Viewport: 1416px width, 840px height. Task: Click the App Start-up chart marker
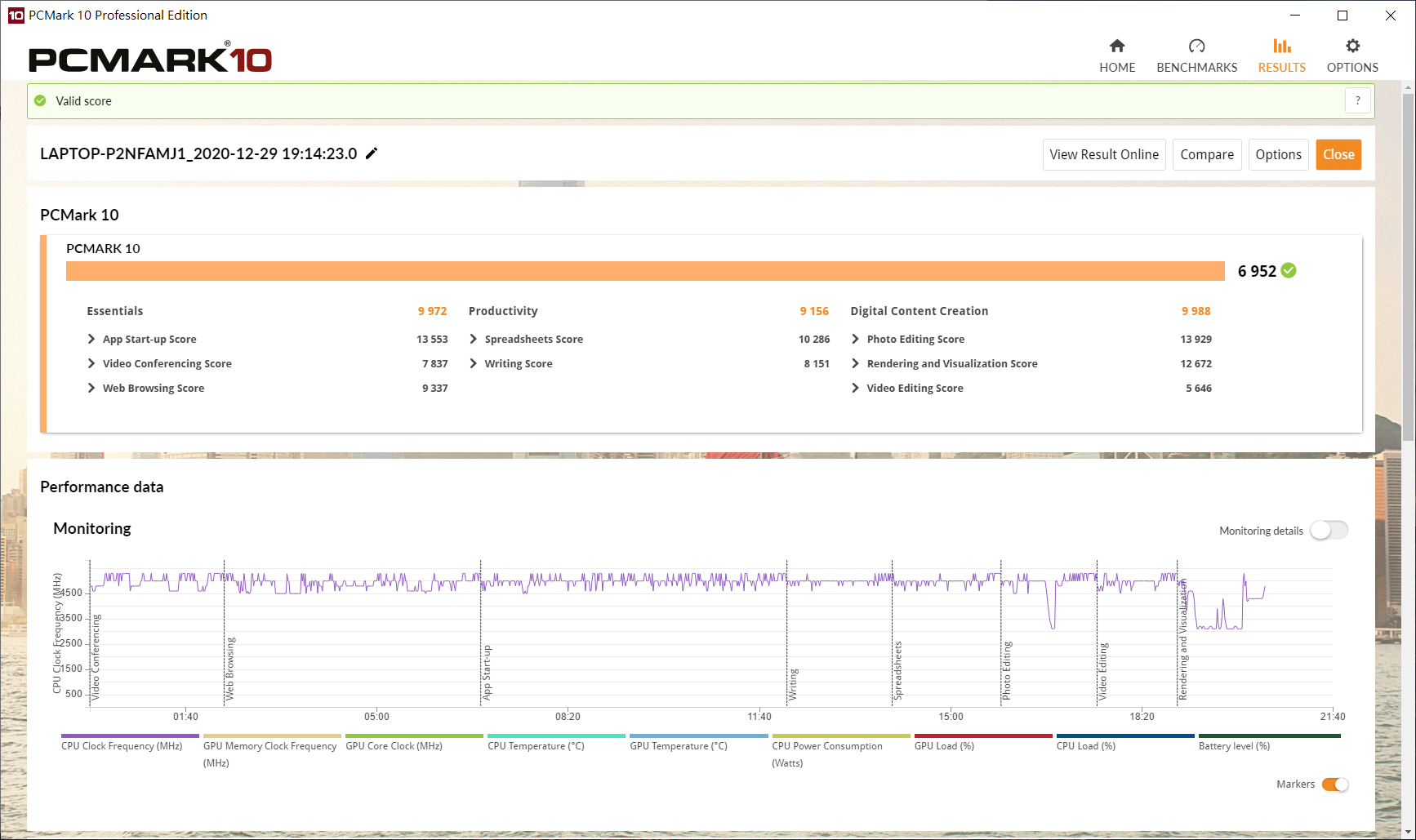[487, 673]
